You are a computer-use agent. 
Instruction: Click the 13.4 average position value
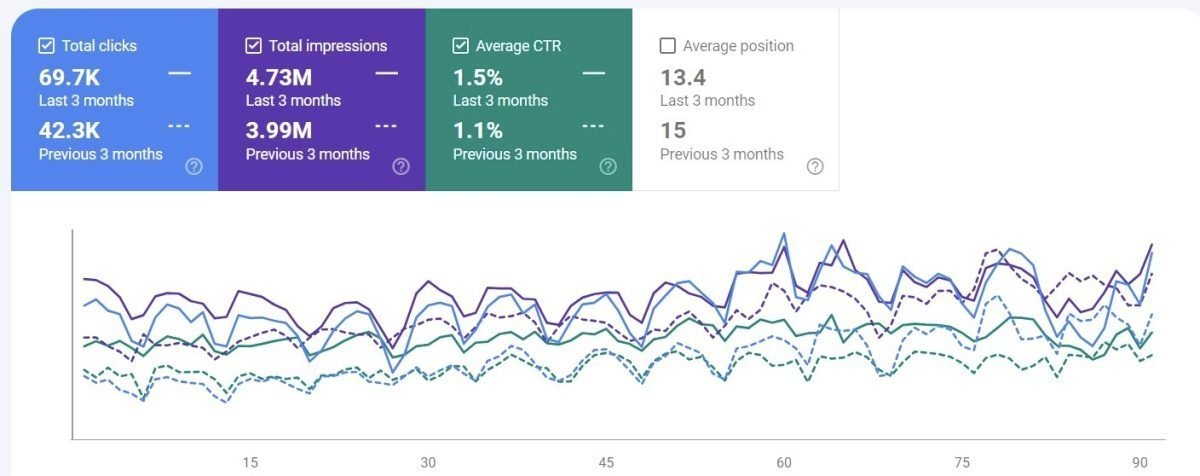(x=682, y=77)
